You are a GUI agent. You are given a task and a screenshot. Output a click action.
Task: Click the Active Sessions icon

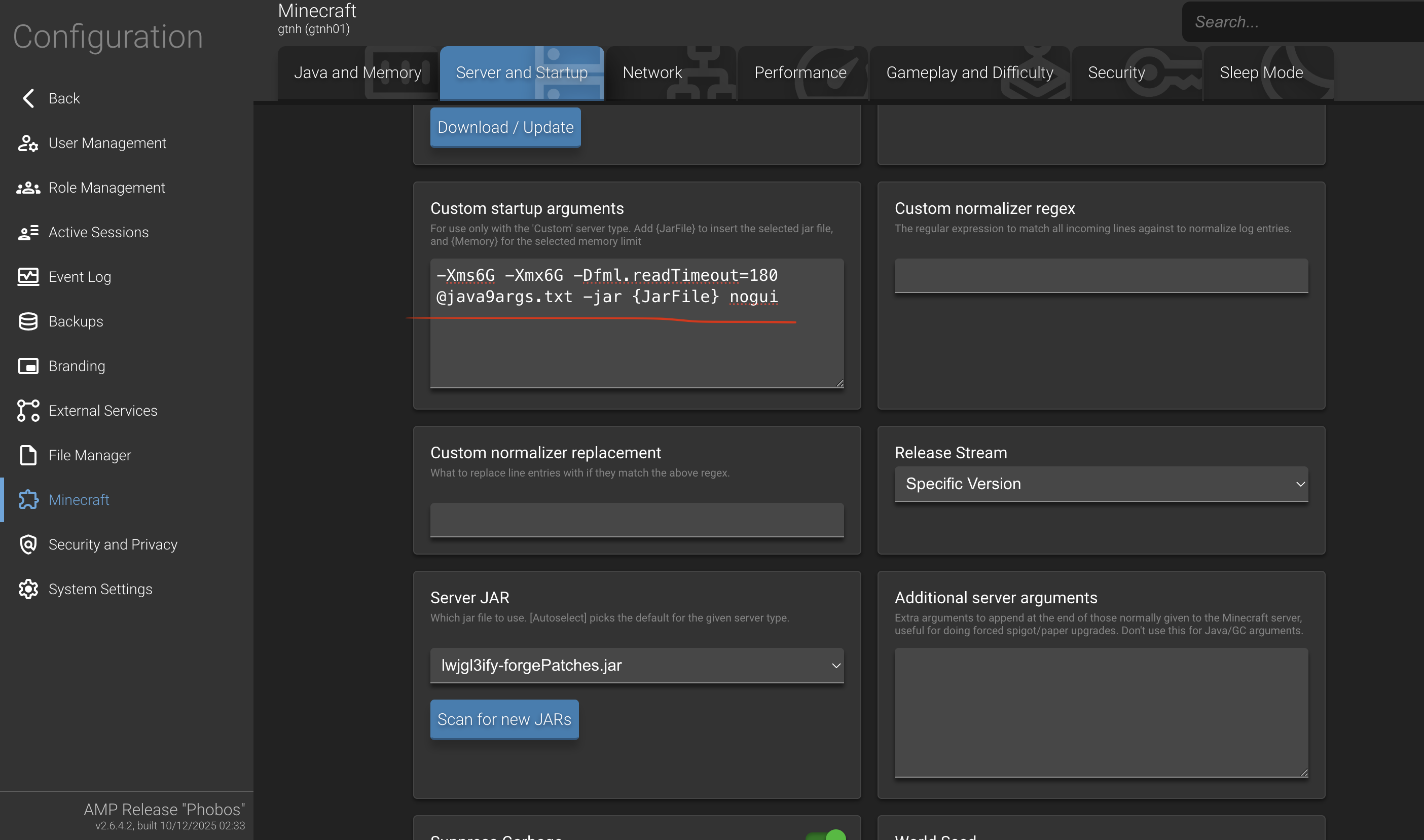pos(28,232)
